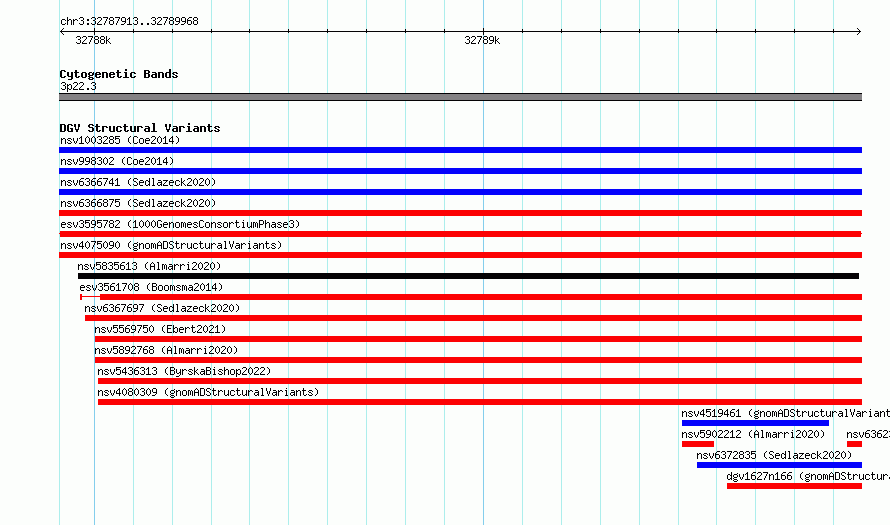
Task: Open the esv3561708 (Boomsma2014) label
Action: point(151,287)
